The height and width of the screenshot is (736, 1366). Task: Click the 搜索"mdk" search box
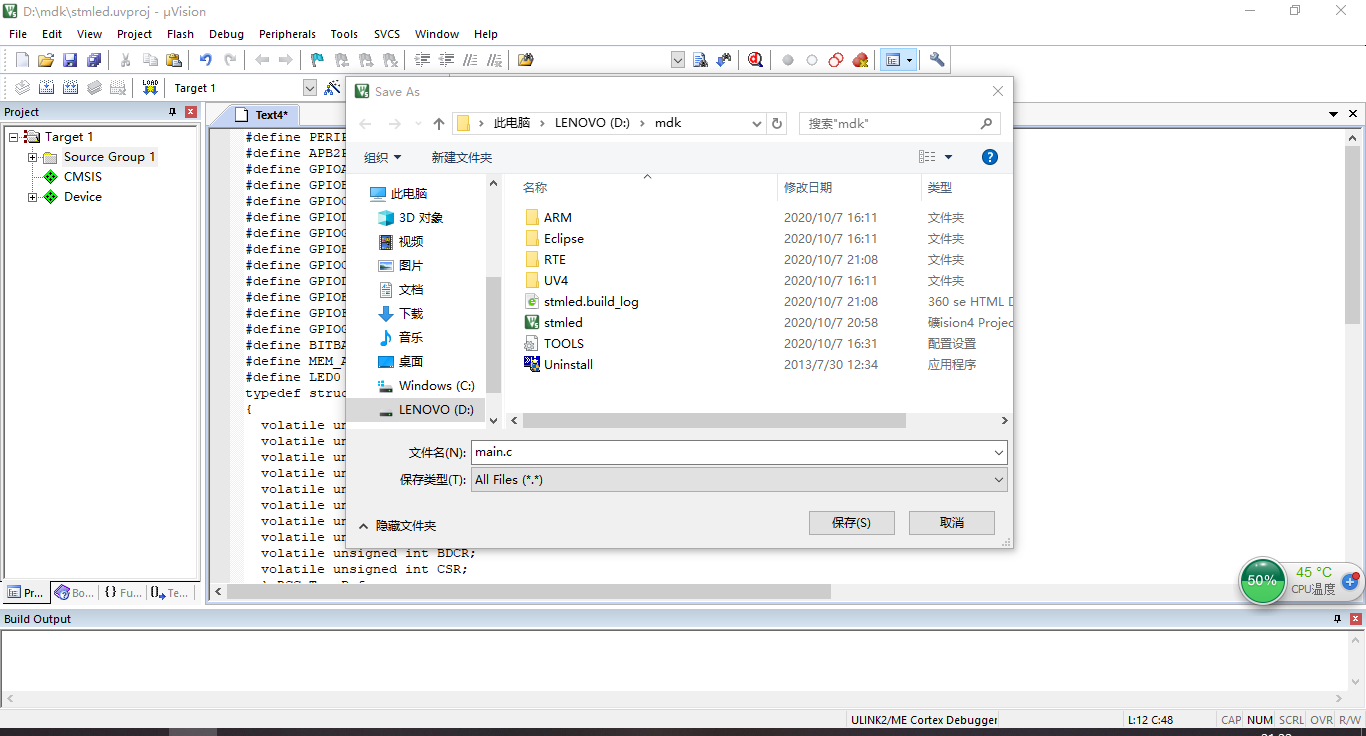point(899,123)
